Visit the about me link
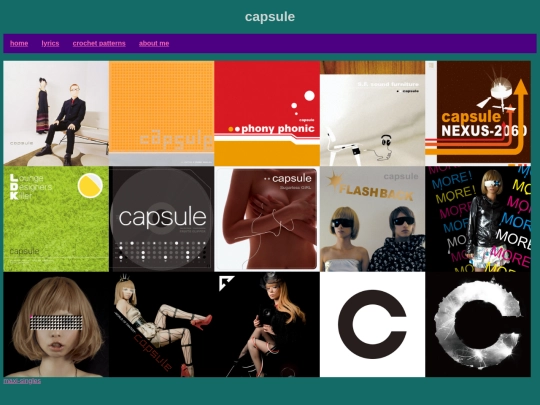This screenshot has height=405, width=540. point(154,43)
